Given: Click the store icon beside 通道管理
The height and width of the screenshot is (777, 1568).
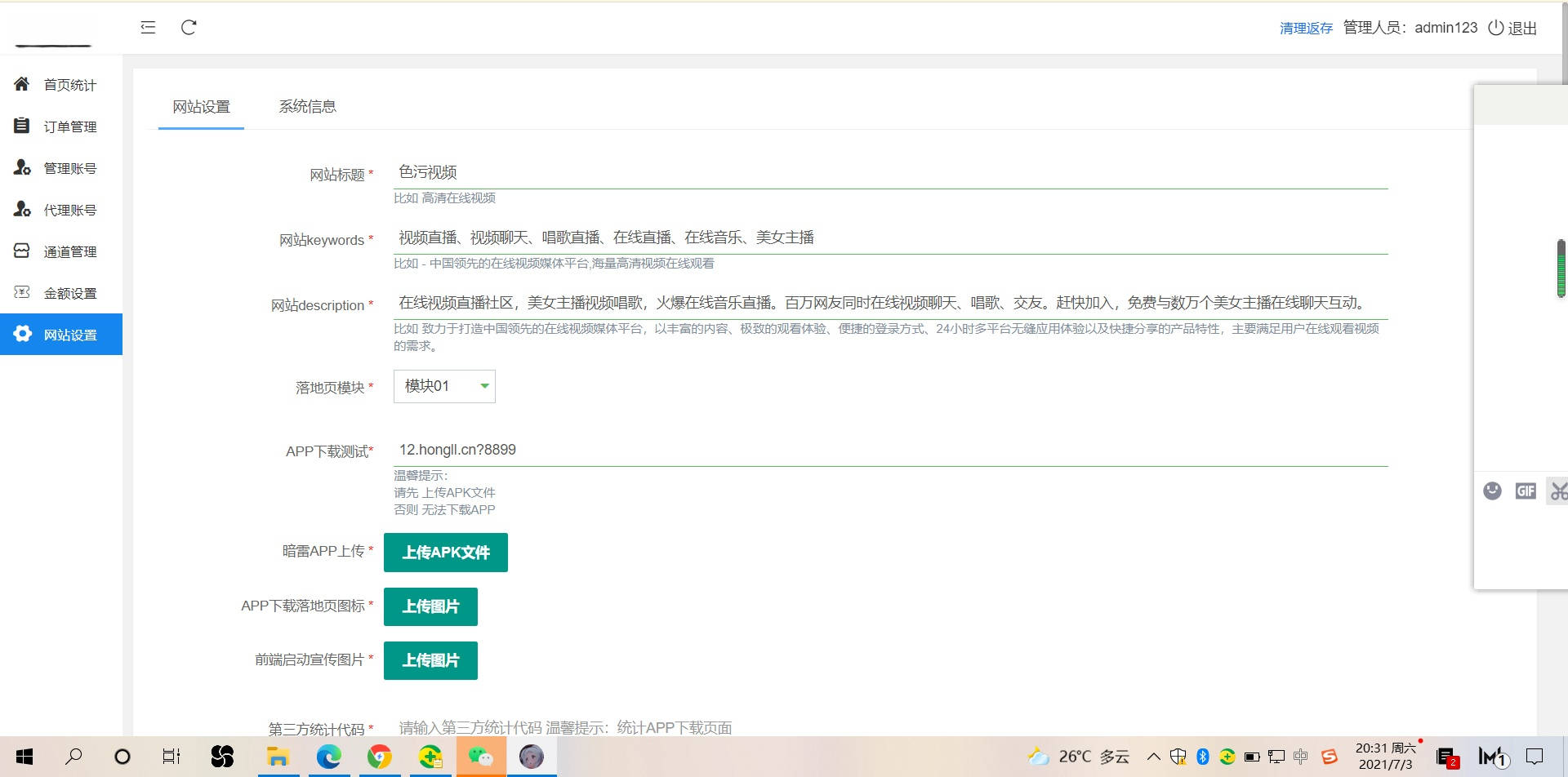Looking at the screenshot, I should pos(22,250).
